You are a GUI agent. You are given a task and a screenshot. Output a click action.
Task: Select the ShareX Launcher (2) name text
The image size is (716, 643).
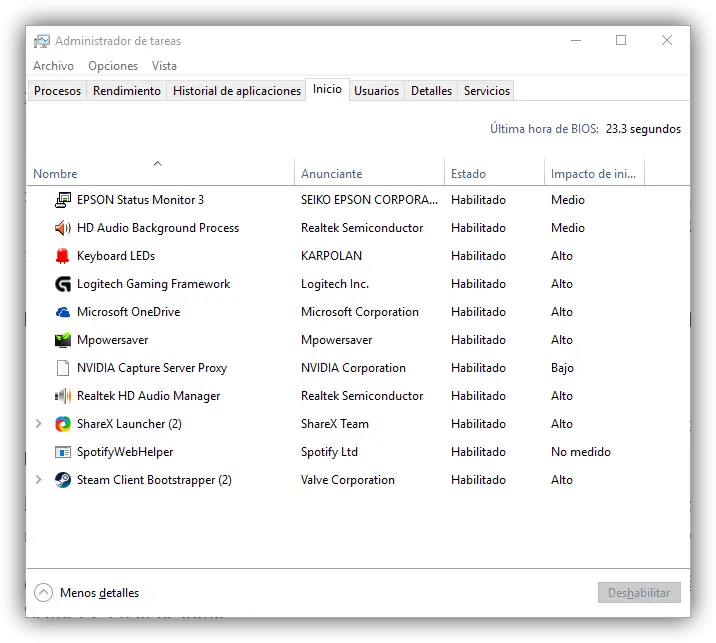click(x=129, y=424)
